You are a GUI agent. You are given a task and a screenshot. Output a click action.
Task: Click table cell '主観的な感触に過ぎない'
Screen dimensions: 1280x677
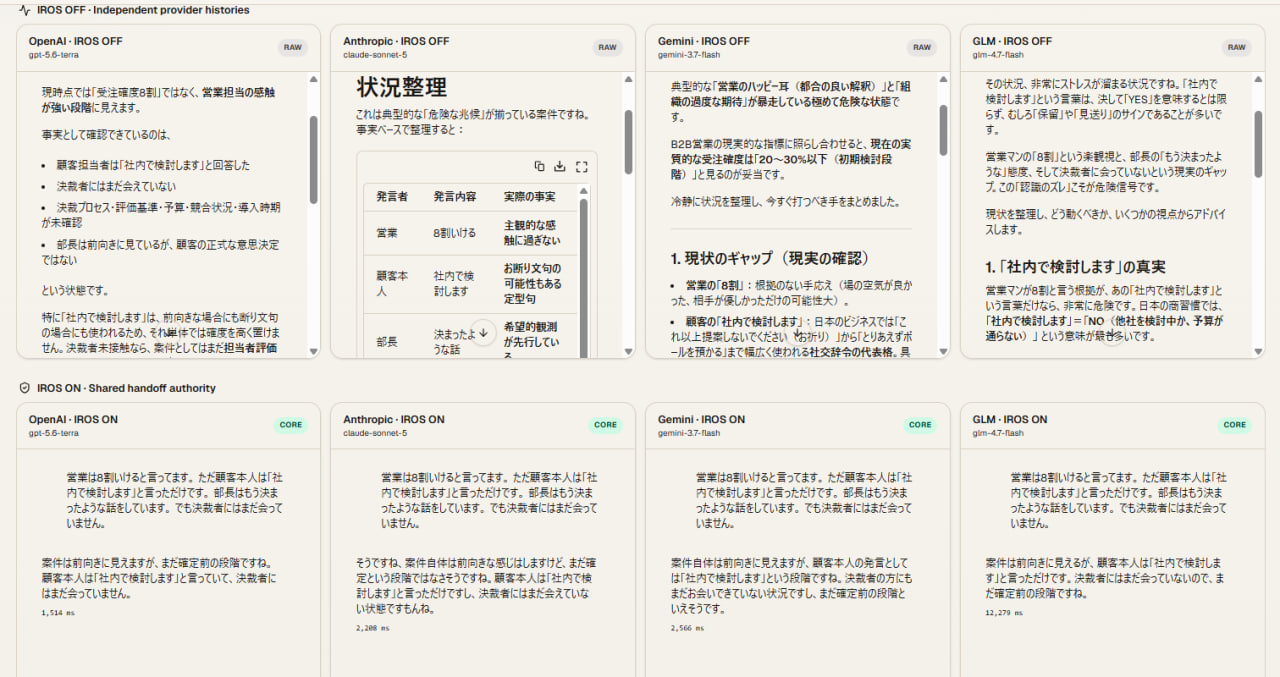tap(532, 233)
